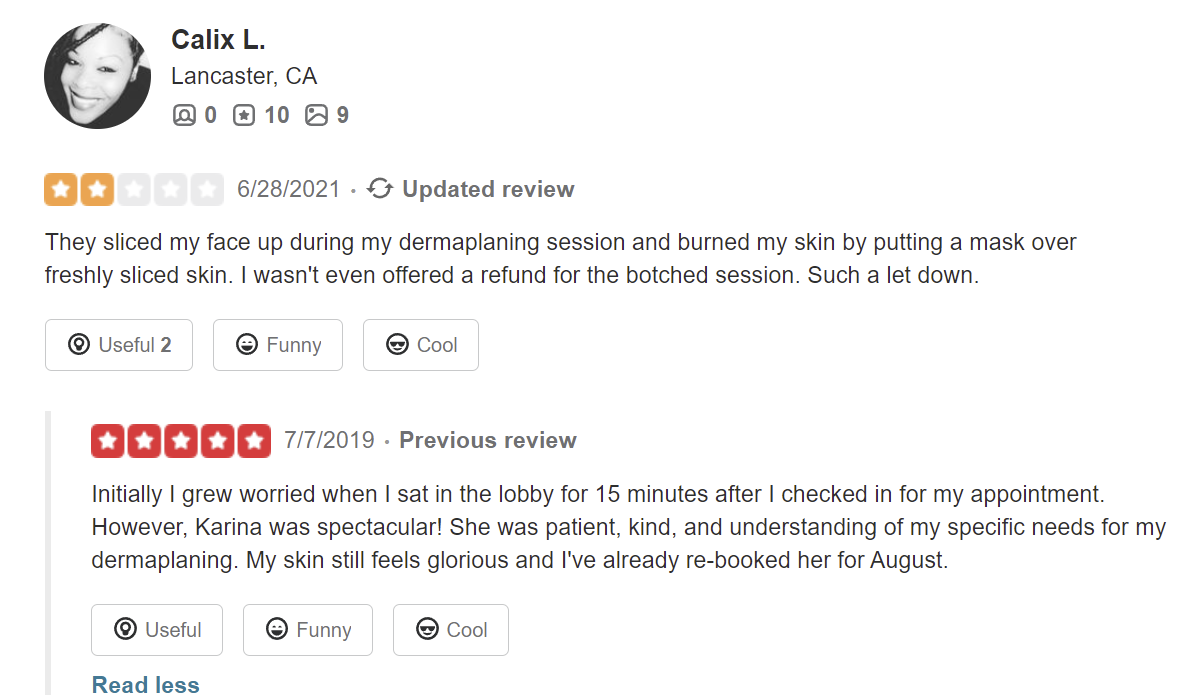Click Calix L. profile photo

tap(97, 76)
